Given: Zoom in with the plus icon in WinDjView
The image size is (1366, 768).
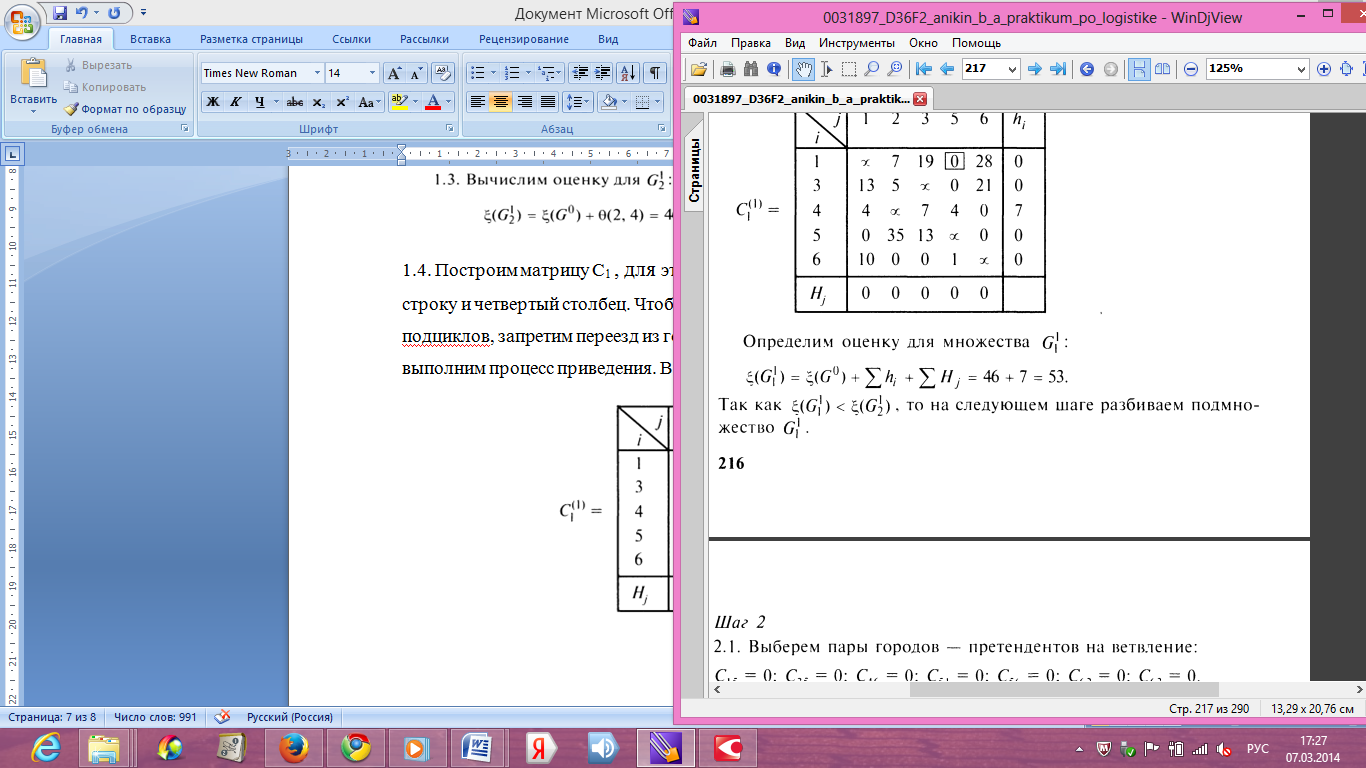Looking at the screenshot, I should click(x=1324, y=69).
